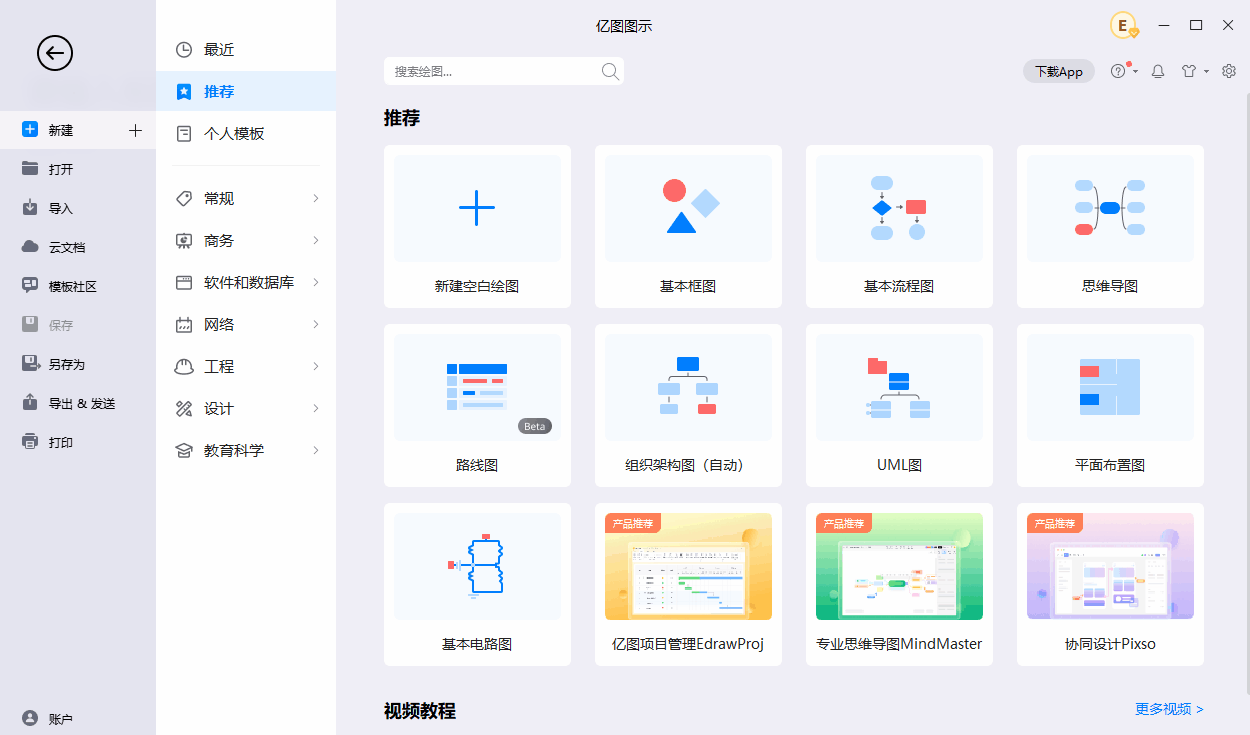The image size is (1250, 735).
Task: Click the back arrow at top left
Action: pyautogui.click(x=55, y=53)
